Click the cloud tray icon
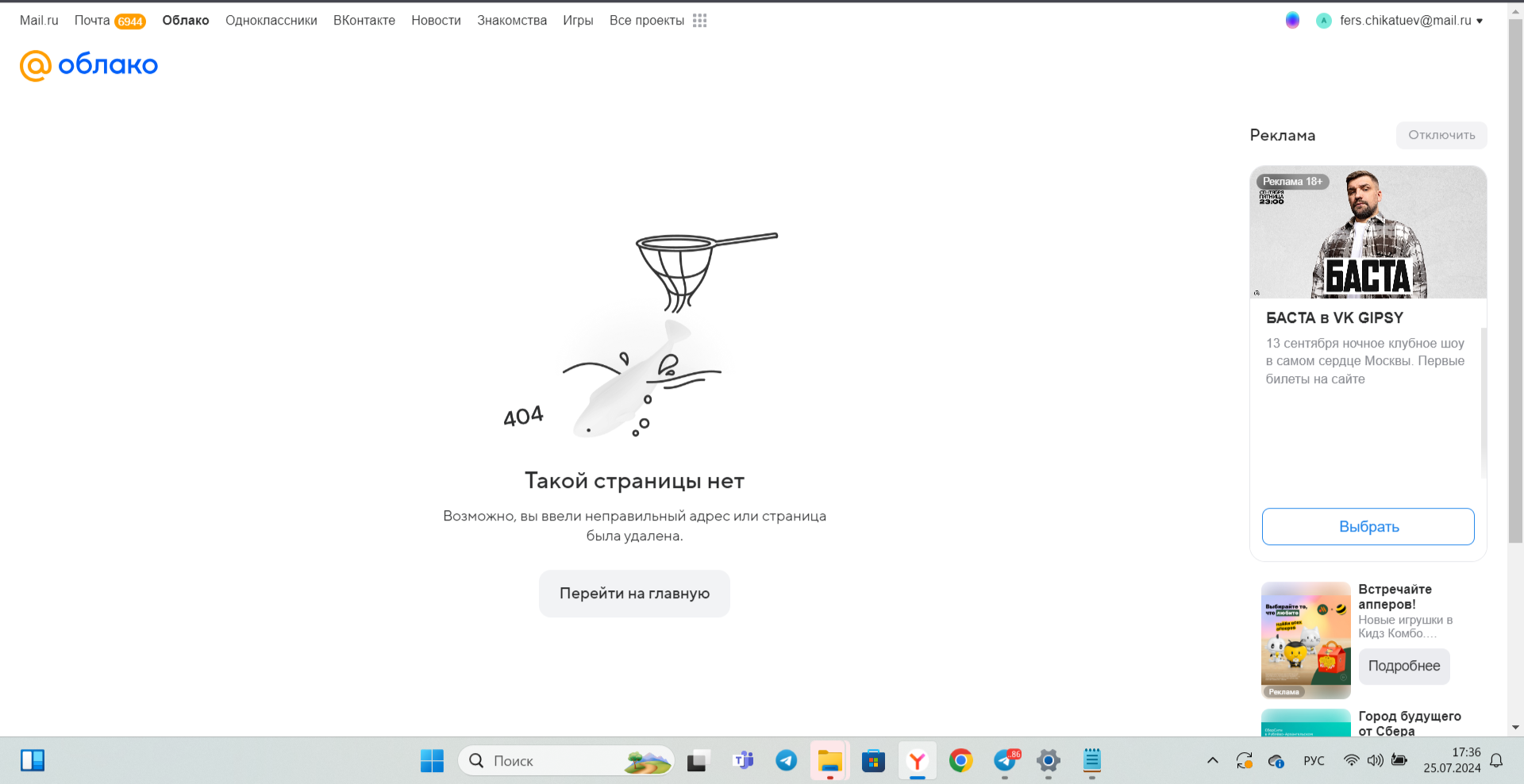 coord(1276,761)
